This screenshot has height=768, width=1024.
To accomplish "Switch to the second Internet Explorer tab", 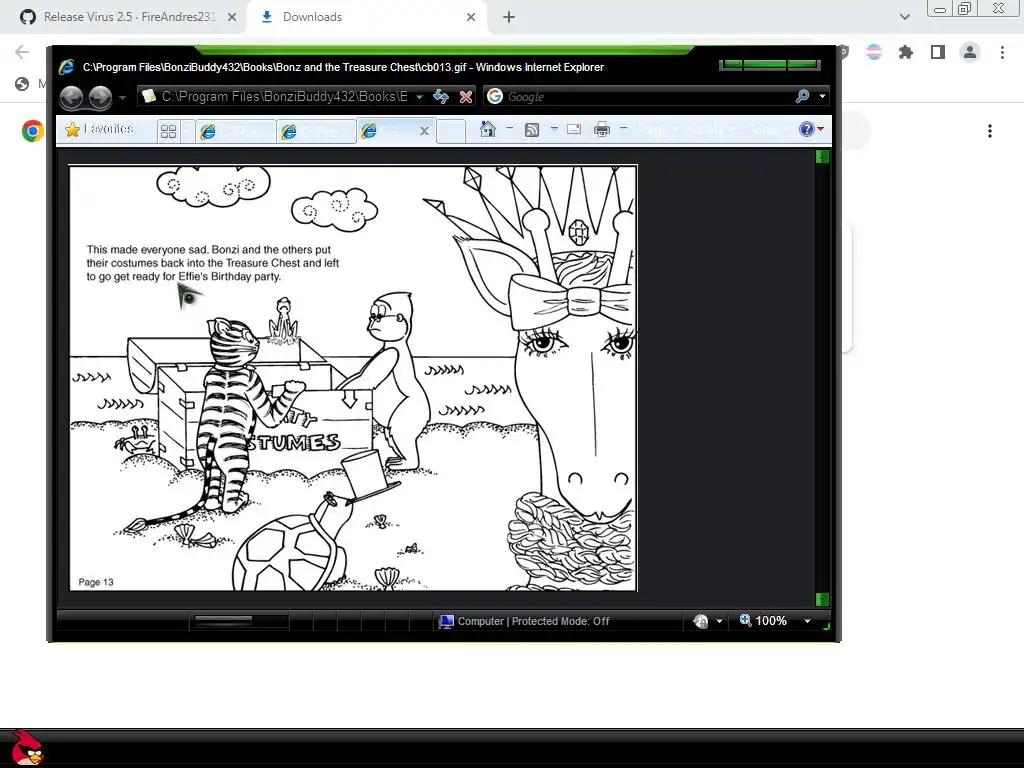I will 315,131.
